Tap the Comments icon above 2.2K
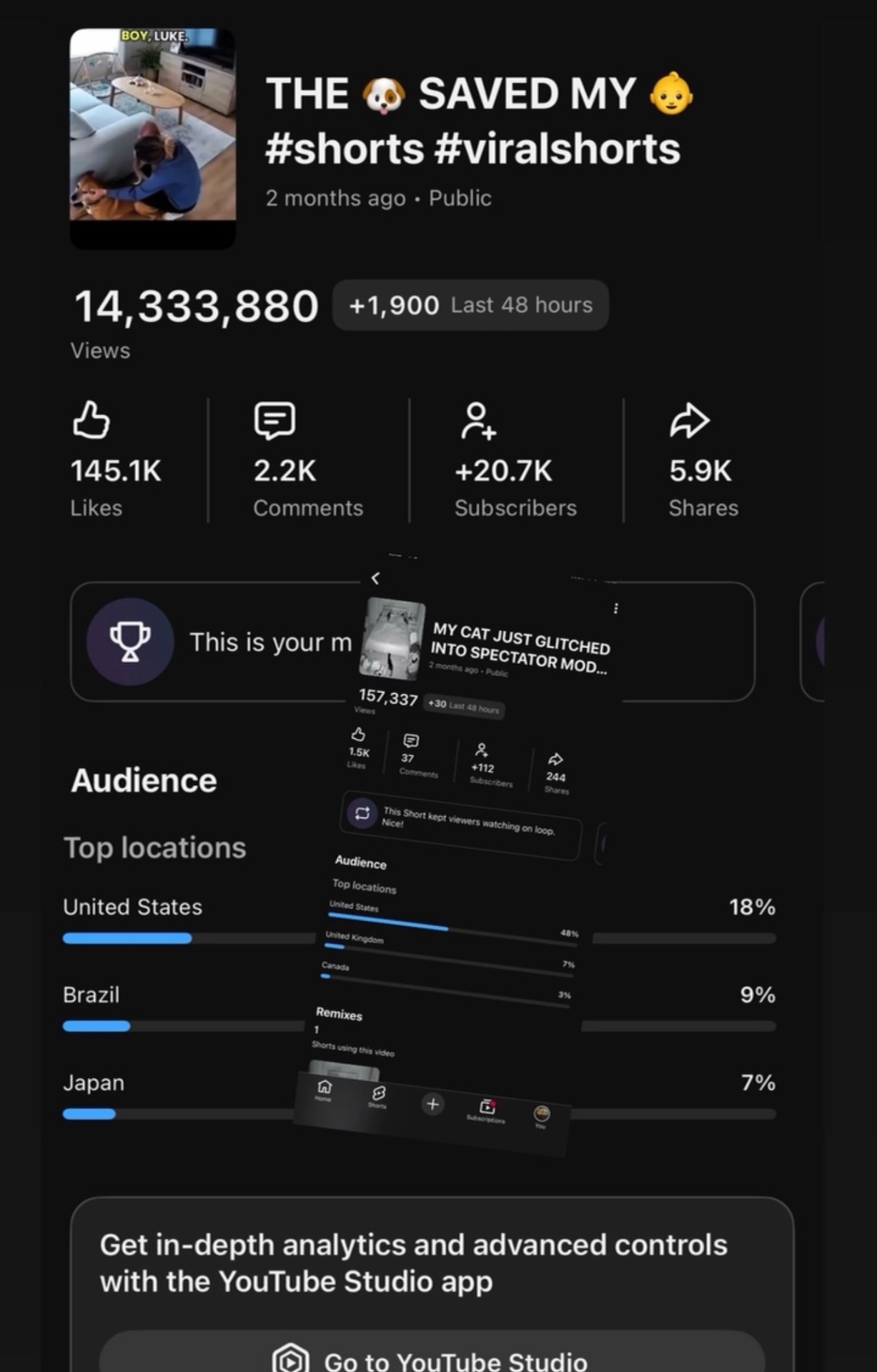 click(274, 420)
